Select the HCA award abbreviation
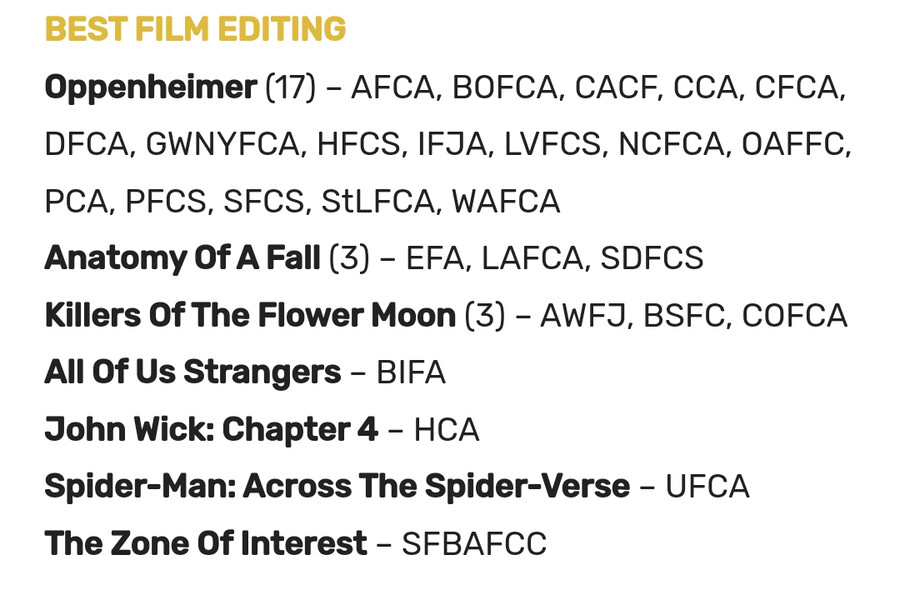This screenshot has height=610, width=900. click(446, 430)
